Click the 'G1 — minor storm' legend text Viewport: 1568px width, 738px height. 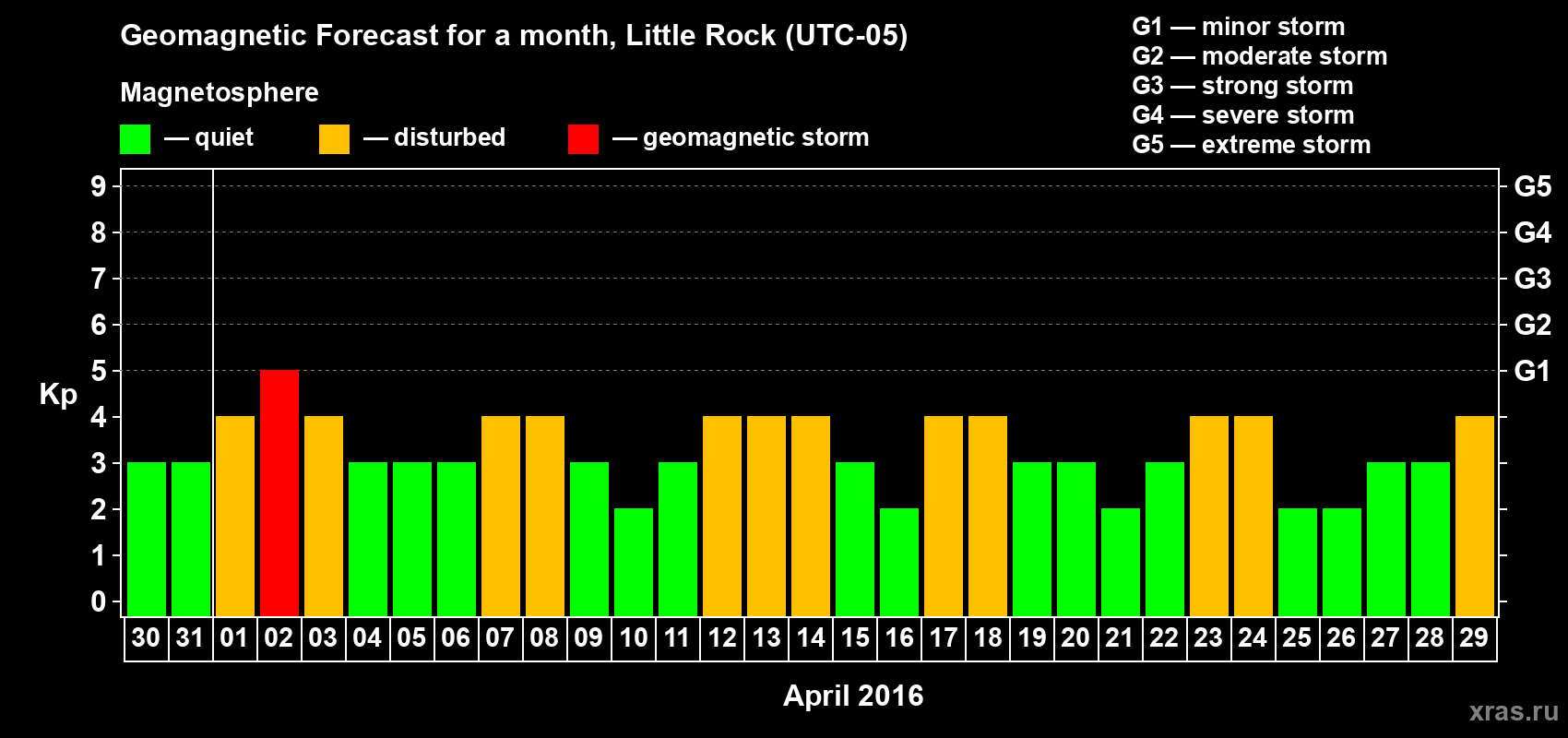point(1239,27)
